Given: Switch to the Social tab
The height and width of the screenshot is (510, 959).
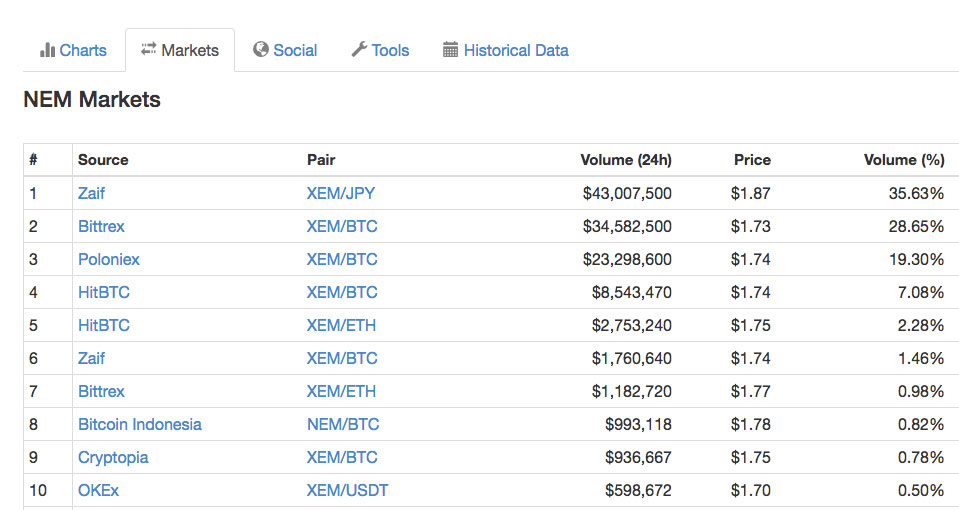Looking at the screenshot, I should [x=285, y=50].
